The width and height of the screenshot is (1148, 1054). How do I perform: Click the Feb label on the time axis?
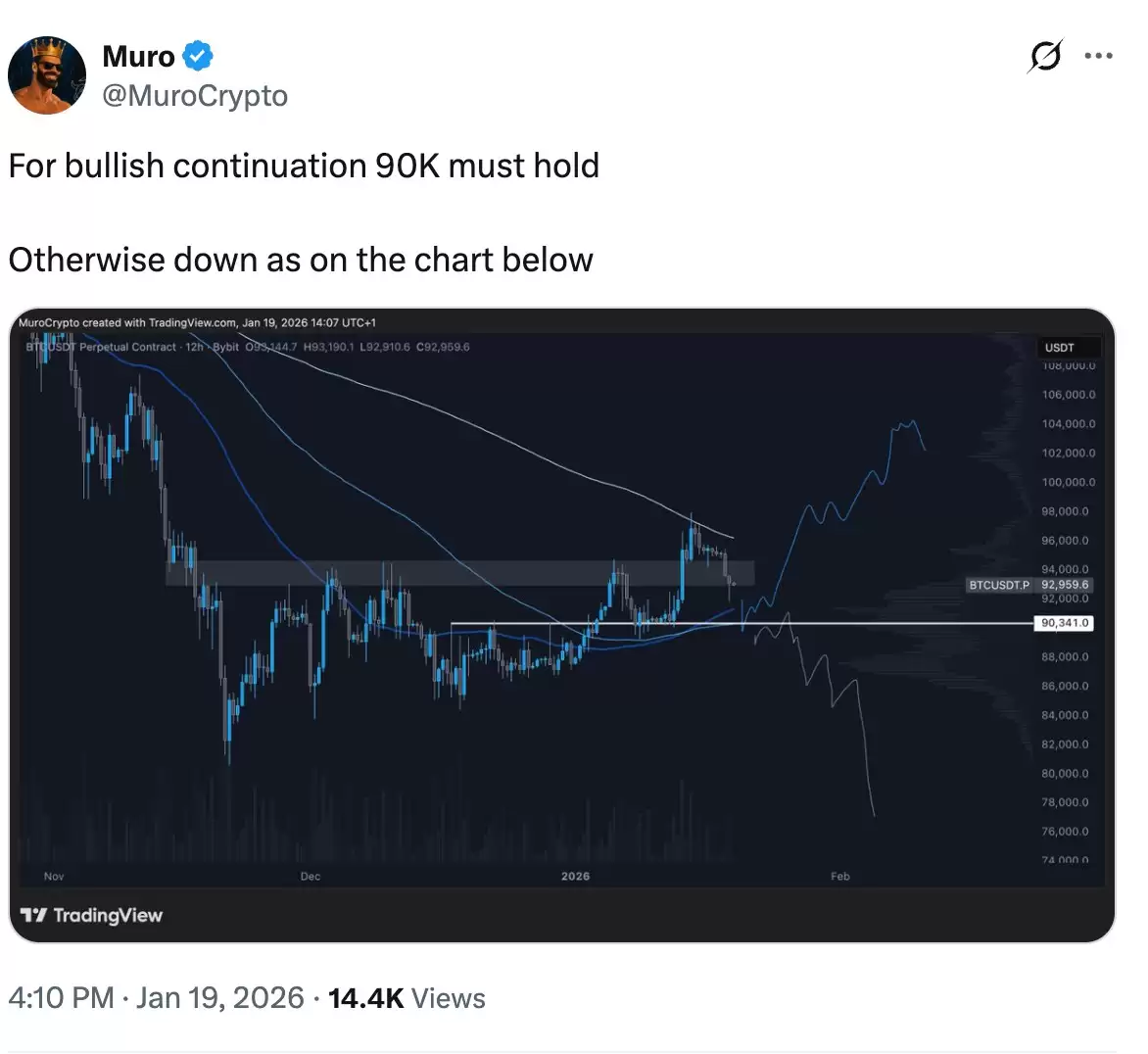[839, 876]
